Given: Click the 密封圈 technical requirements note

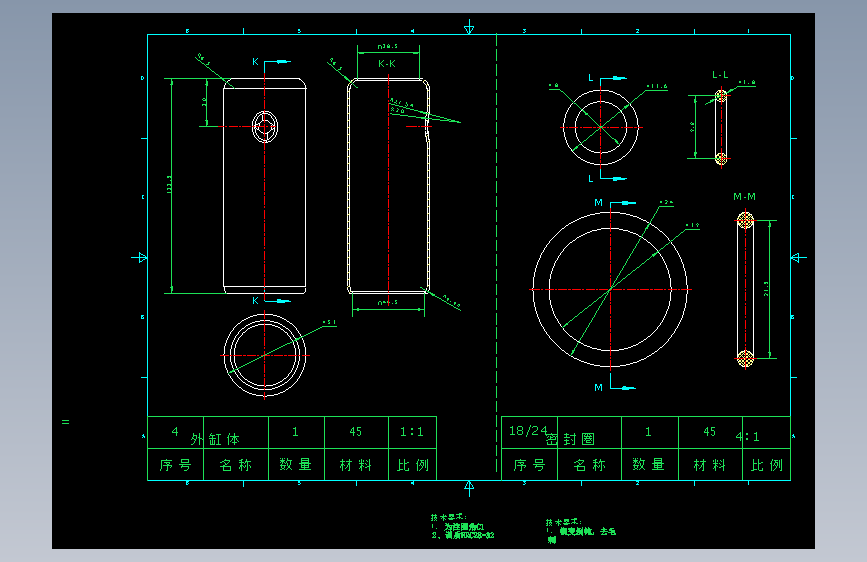Looking at the screenshot, I should (581, 531).
